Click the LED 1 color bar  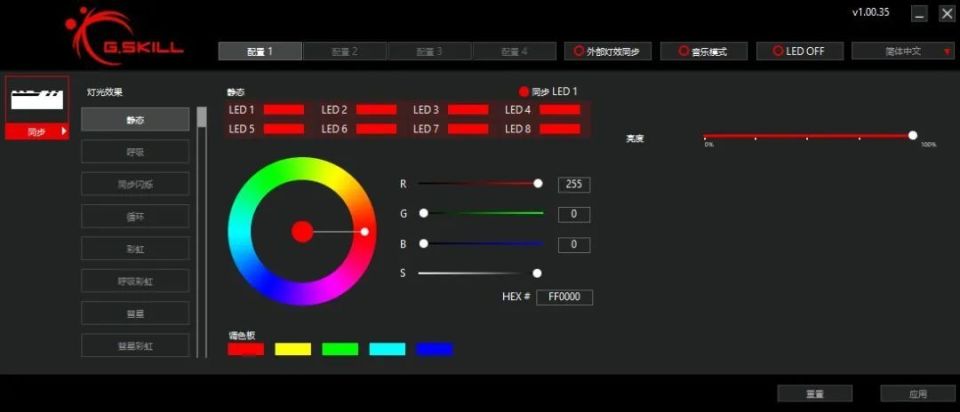pyautogui.click(x=283, y=110)
